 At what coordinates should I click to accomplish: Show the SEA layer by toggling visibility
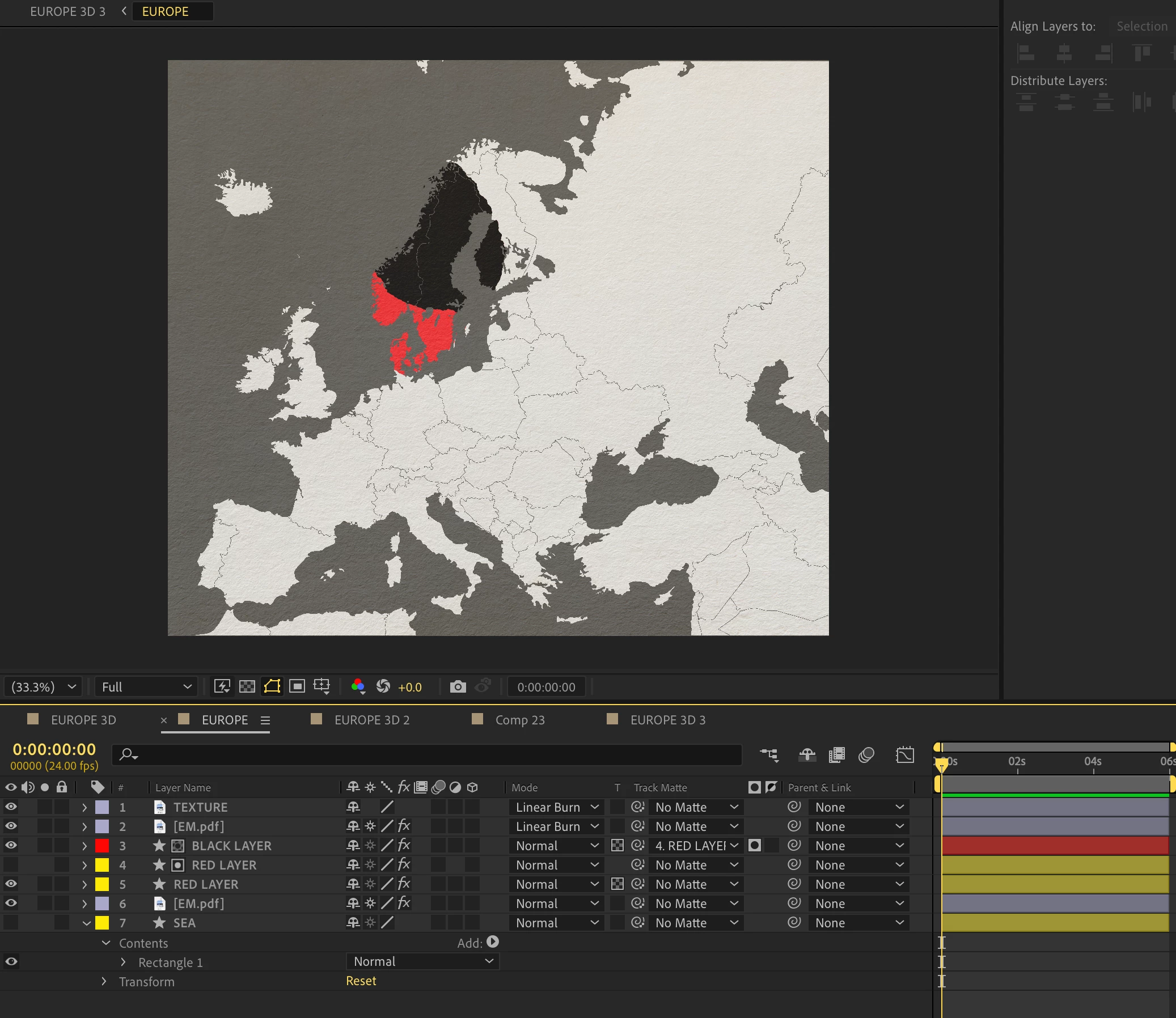pos(11,923)
